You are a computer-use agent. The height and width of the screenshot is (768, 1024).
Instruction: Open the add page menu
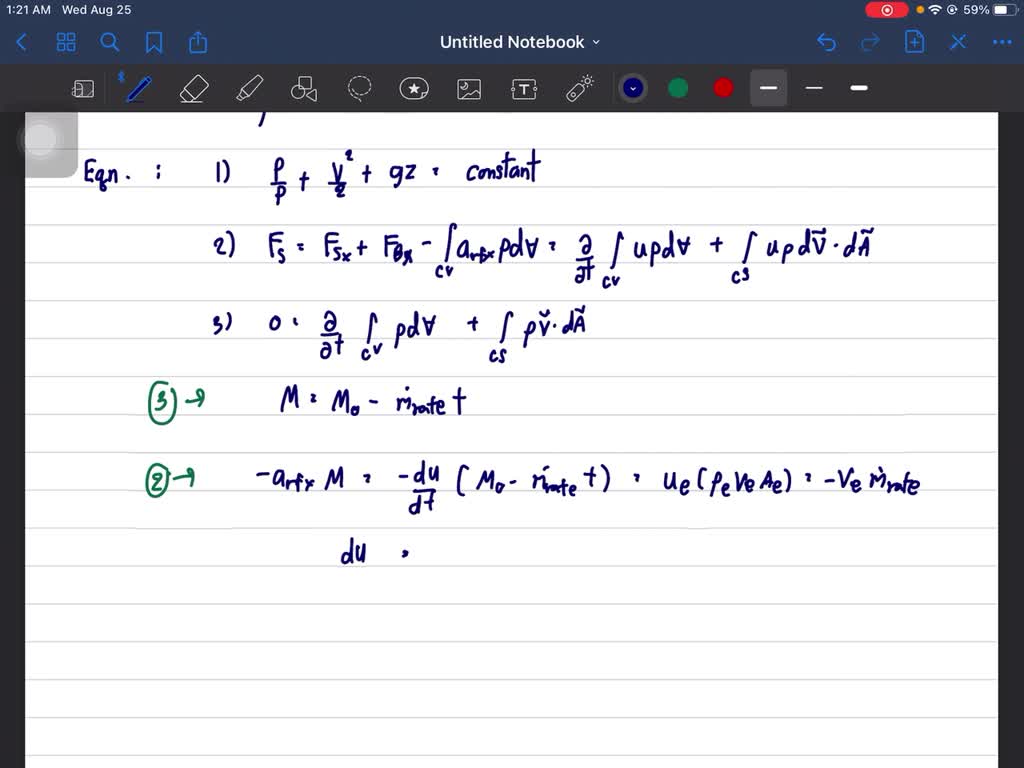click(914, 42)
